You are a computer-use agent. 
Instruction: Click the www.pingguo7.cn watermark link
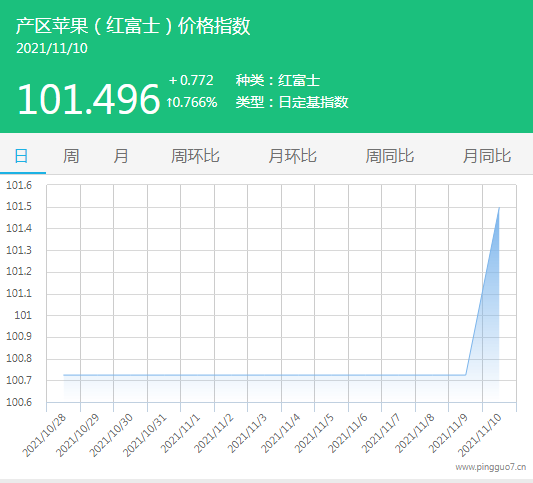tap(491, 467)
